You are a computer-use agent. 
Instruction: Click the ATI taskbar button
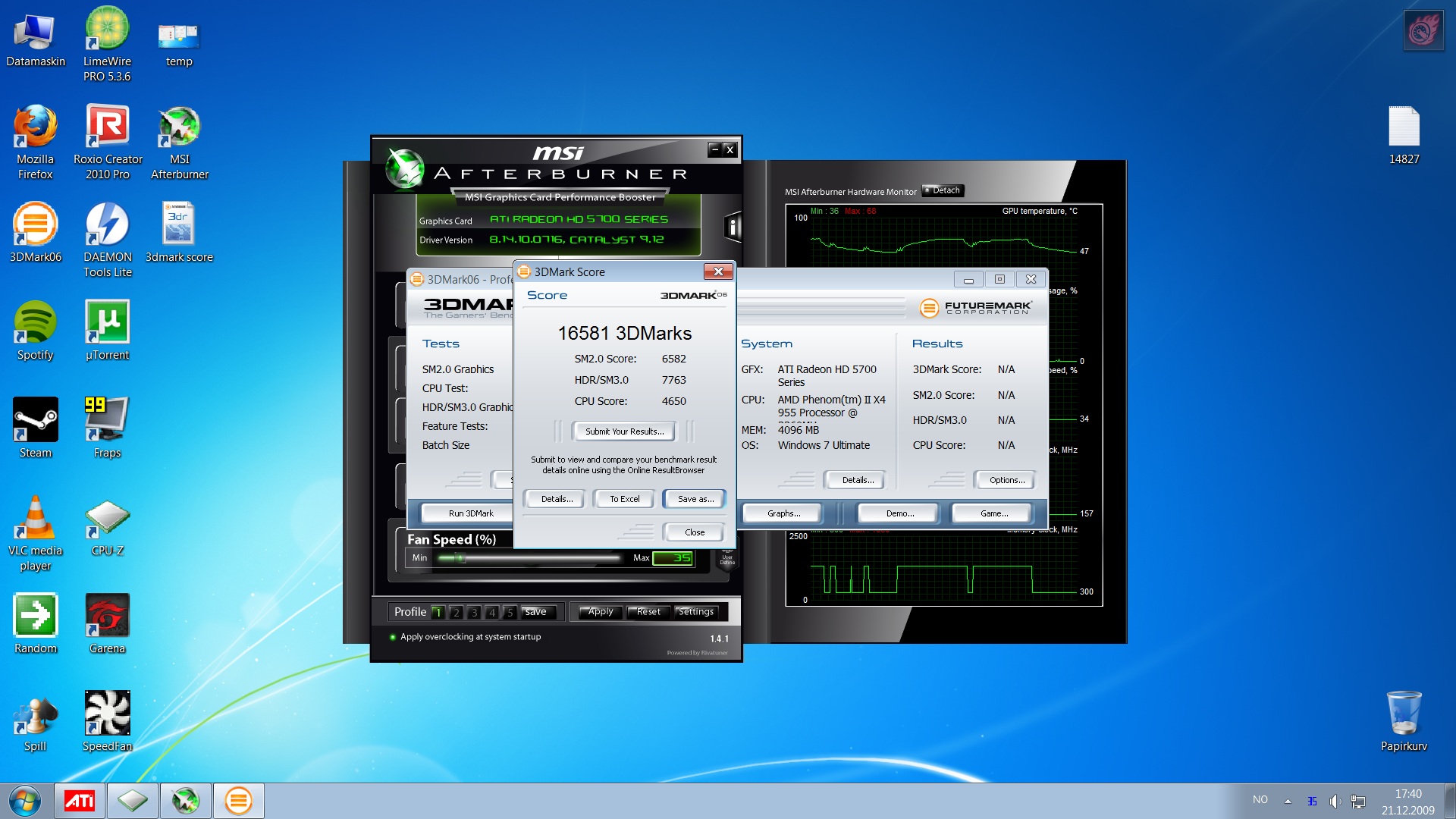(80, 801)
